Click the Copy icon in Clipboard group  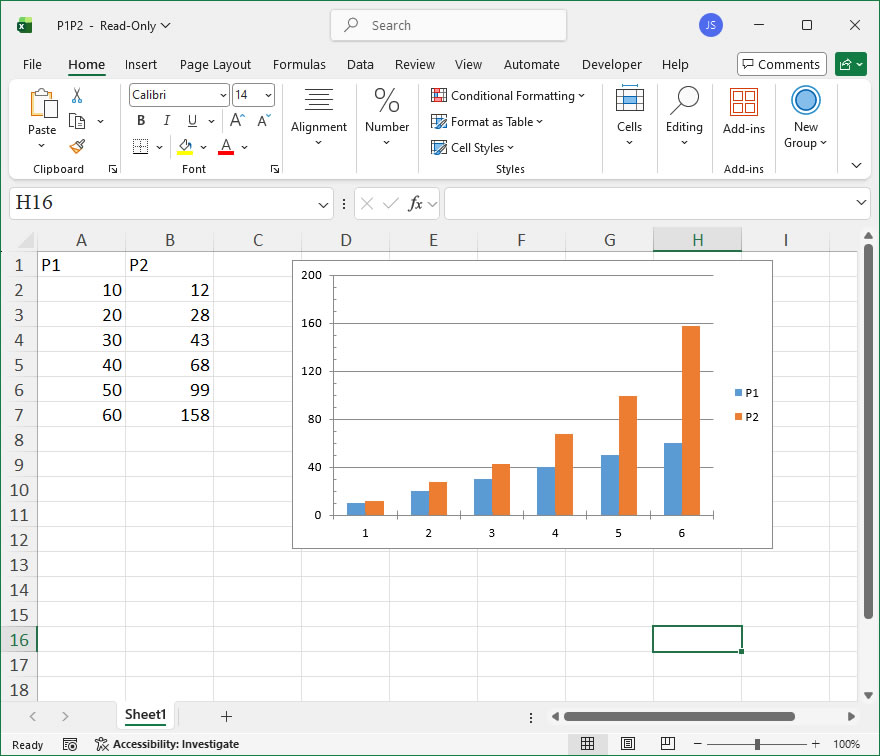tap(77, 121)
